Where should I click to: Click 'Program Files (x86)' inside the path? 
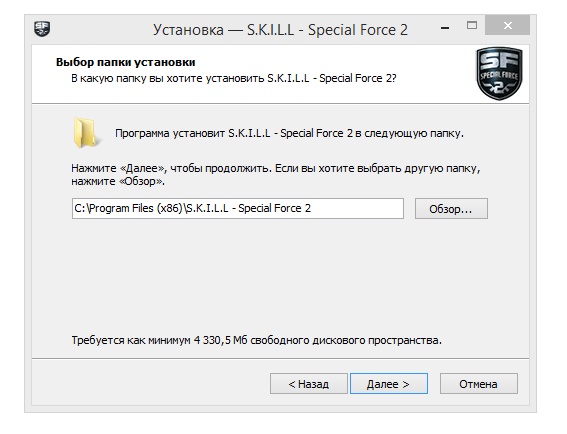pyautogui.click(x=136, y=208)
